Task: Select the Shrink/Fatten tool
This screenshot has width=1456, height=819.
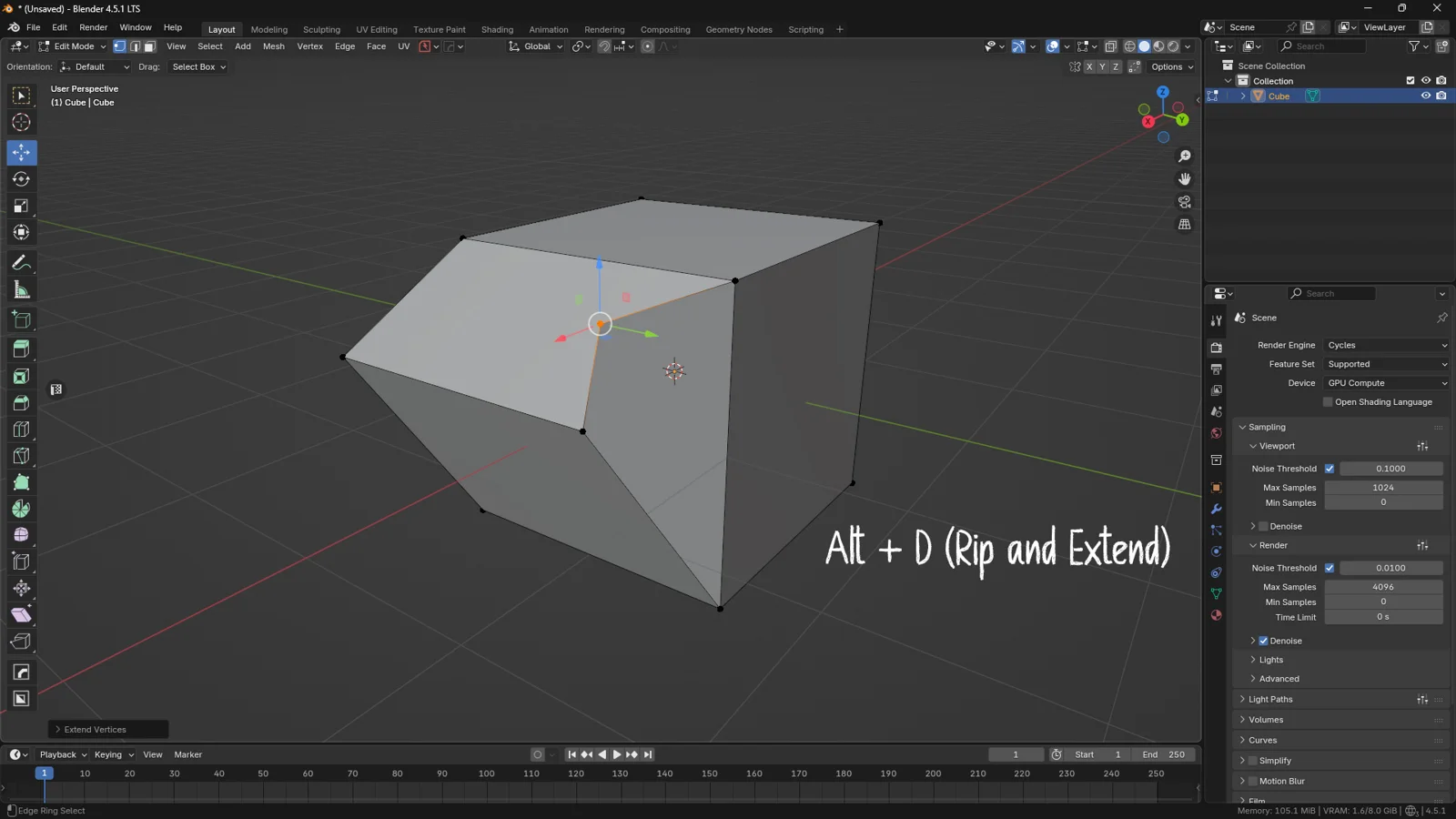Action: point(21,588)
